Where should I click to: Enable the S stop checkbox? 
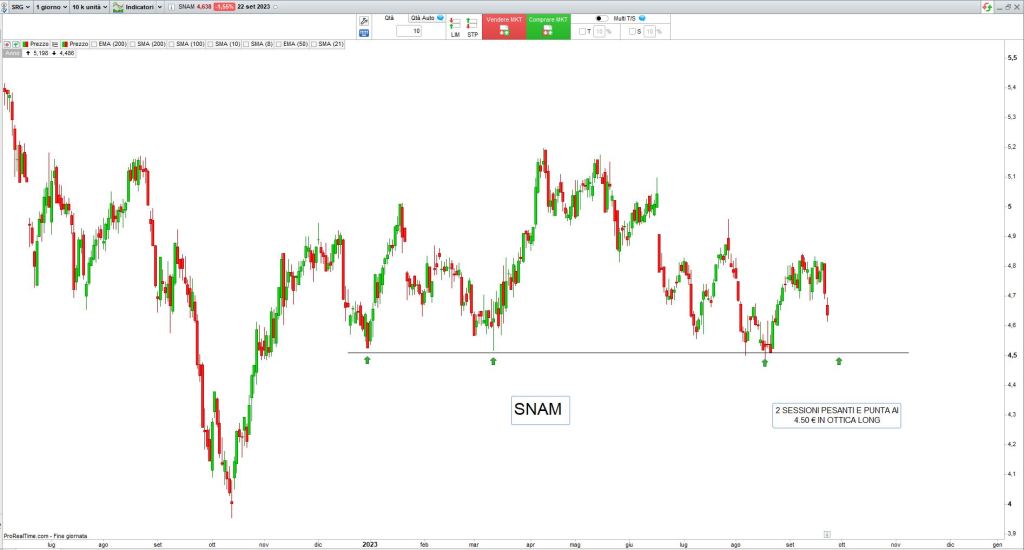pyautogui.click(x=632, y=31)
